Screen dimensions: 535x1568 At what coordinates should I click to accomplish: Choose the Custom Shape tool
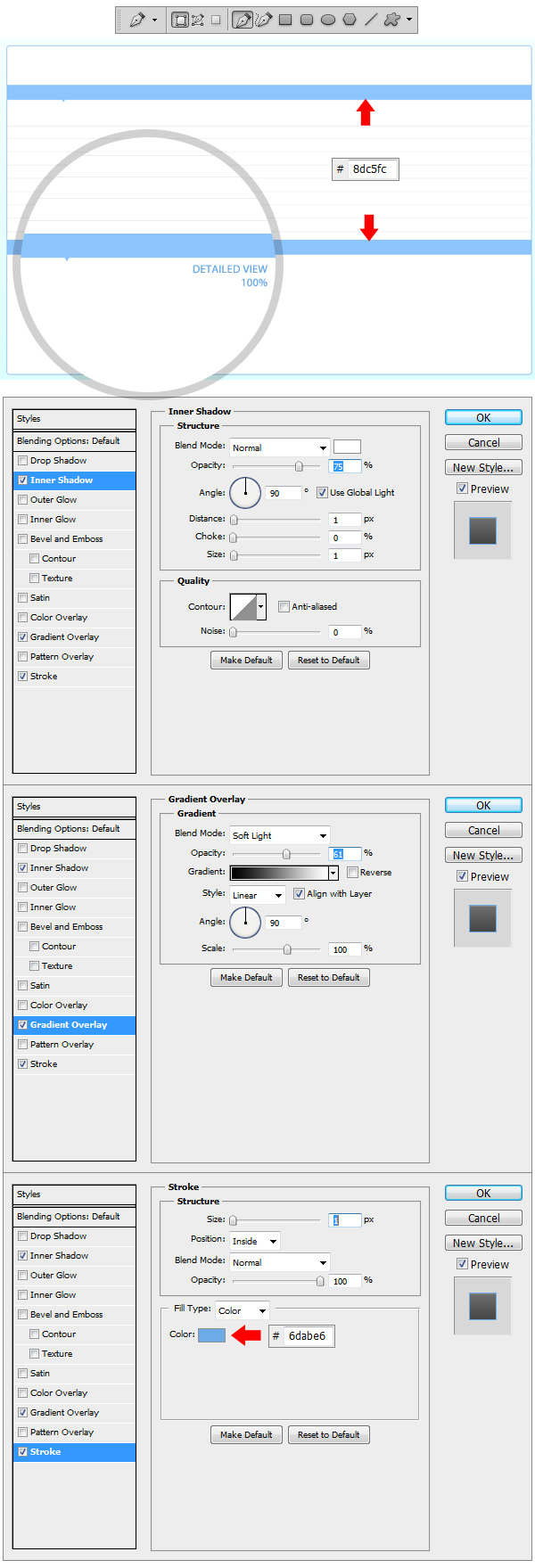[x=392, y=20]
